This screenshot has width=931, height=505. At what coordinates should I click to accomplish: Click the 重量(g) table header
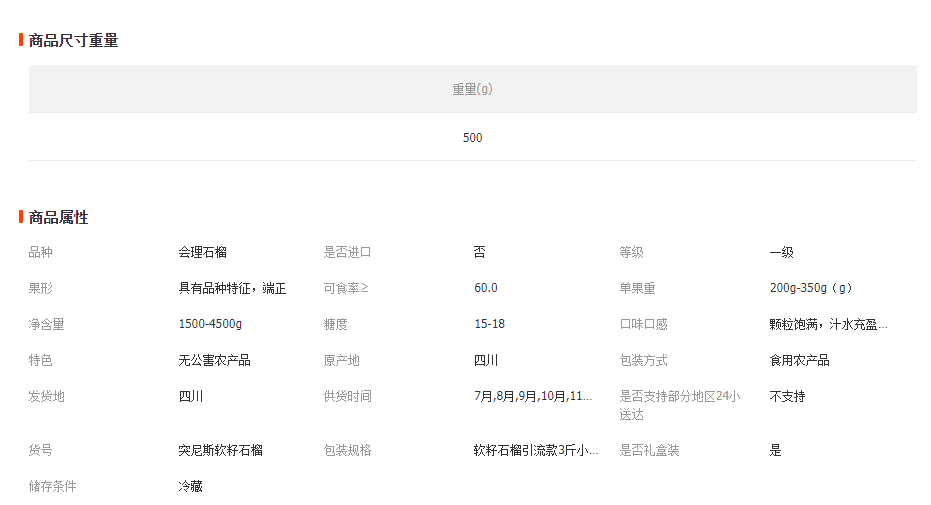(472, 89)
